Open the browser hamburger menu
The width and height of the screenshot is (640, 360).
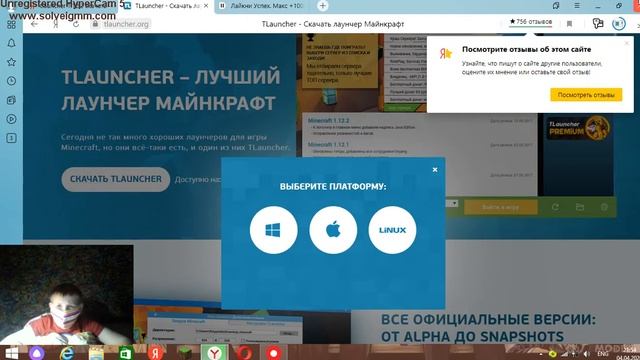[577, 6]
